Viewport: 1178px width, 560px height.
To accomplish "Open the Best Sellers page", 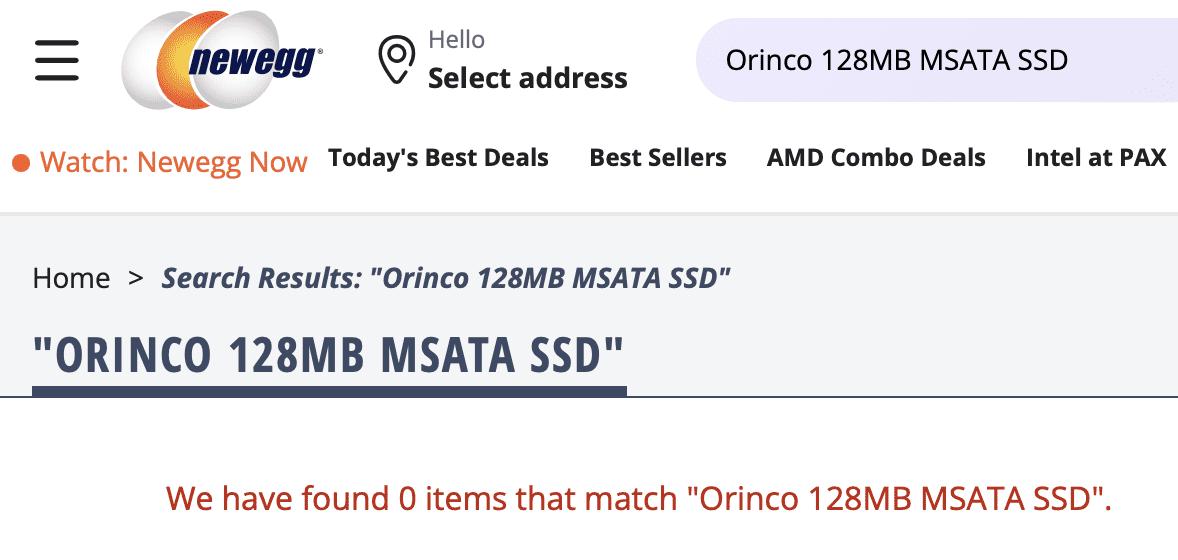I will click(658, 158).
